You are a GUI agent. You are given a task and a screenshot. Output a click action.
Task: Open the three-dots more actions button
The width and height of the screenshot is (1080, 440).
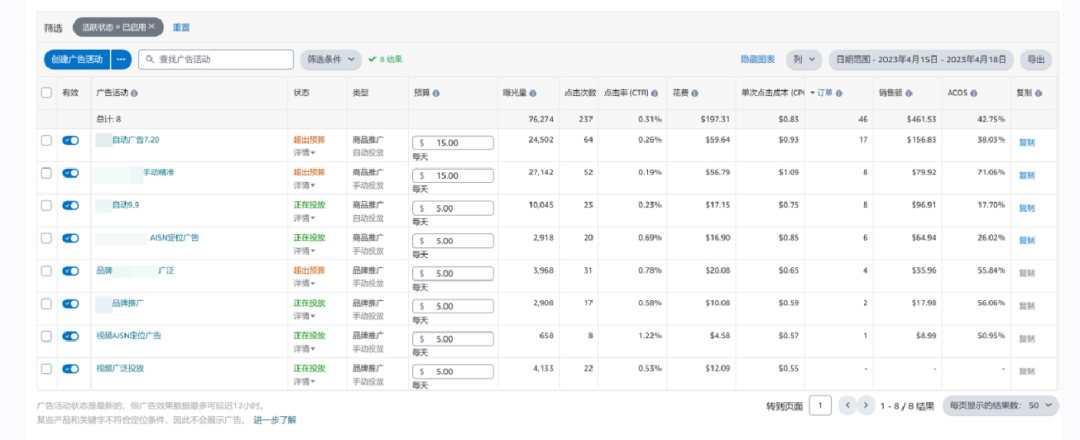(x=121, y=59)
